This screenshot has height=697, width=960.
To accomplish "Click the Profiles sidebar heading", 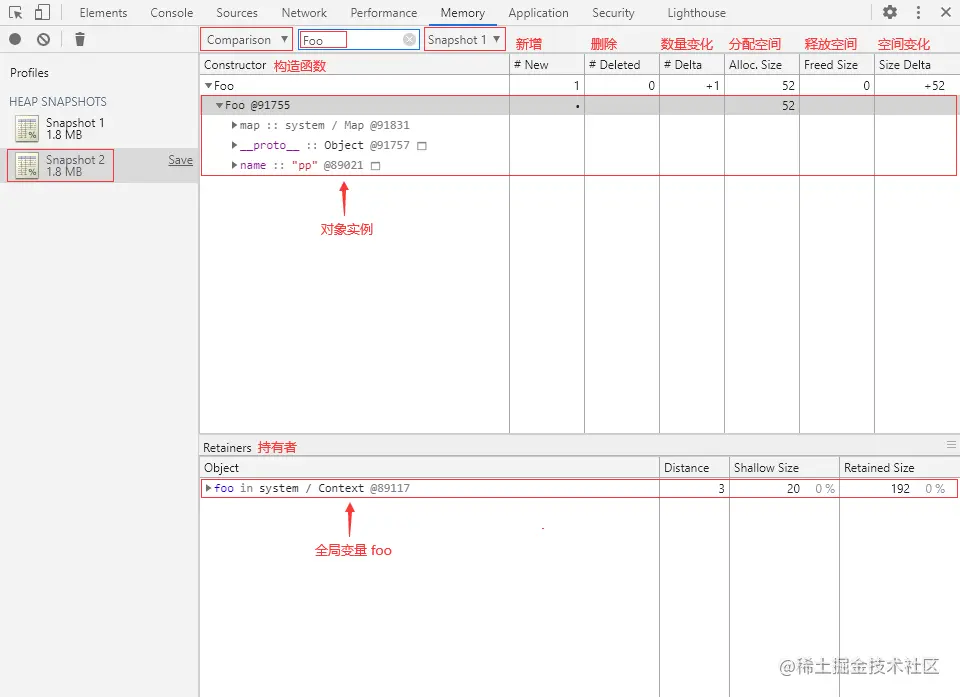I will pos(29,73).
